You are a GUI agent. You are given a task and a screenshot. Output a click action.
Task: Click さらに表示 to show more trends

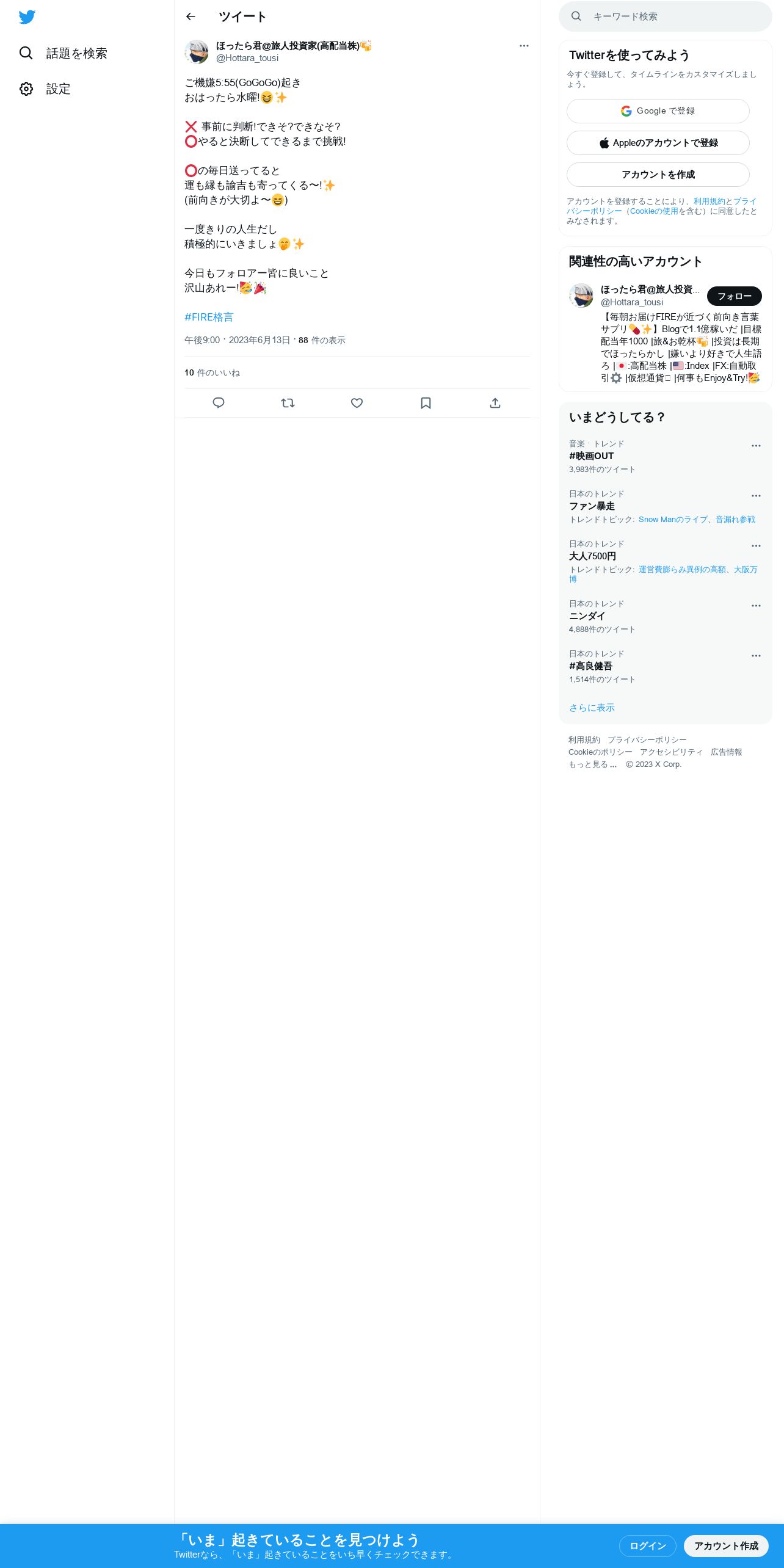592,708
